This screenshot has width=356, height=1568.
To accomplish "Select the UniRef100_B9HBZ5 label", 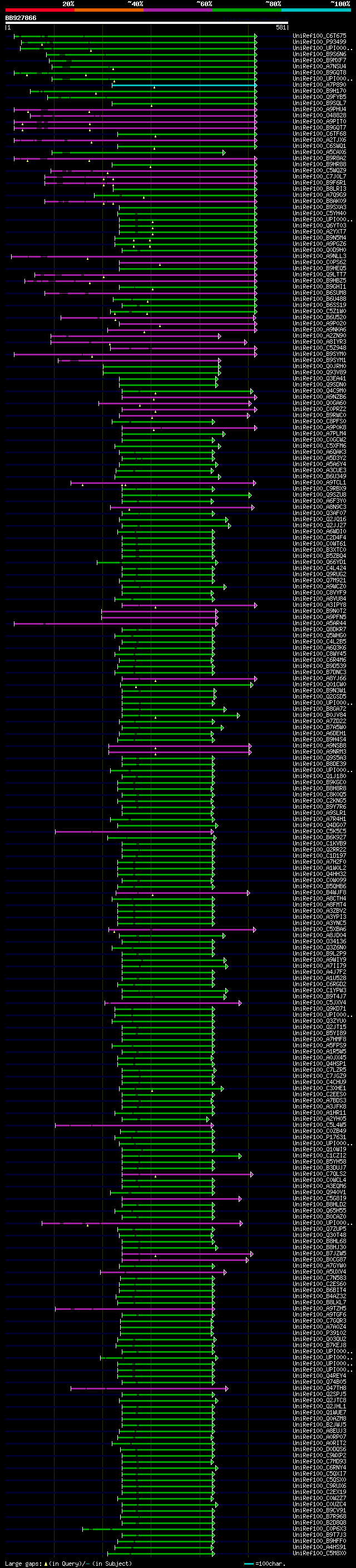I will click(319, 280).
